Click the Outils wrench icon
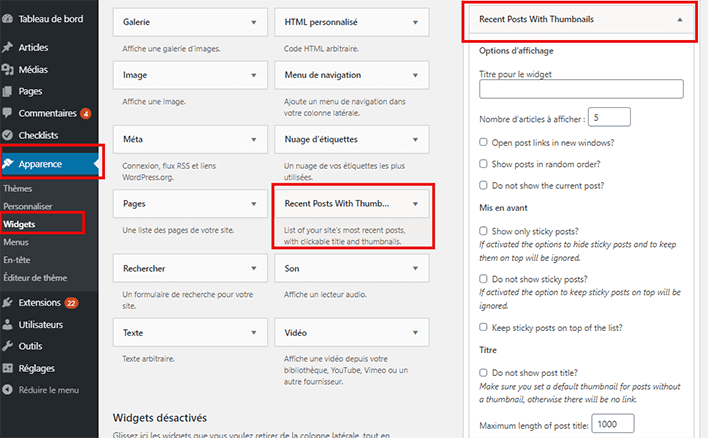The height and width of the screenshot is (438, 708). (7, 346)
